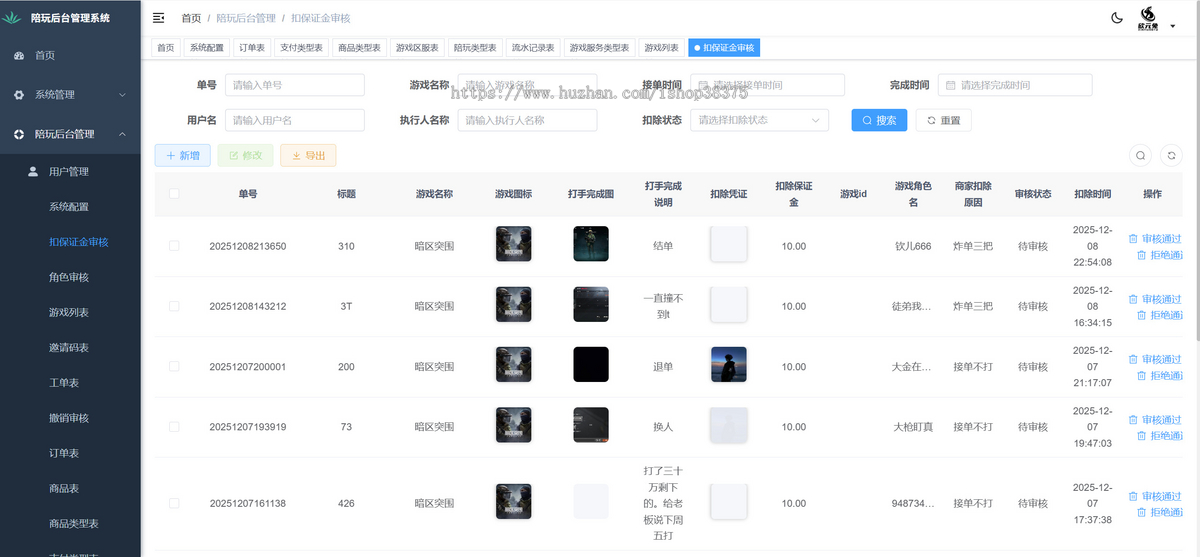Focus the 单号 input field
1200x557 pixels.
coord(295,85)
